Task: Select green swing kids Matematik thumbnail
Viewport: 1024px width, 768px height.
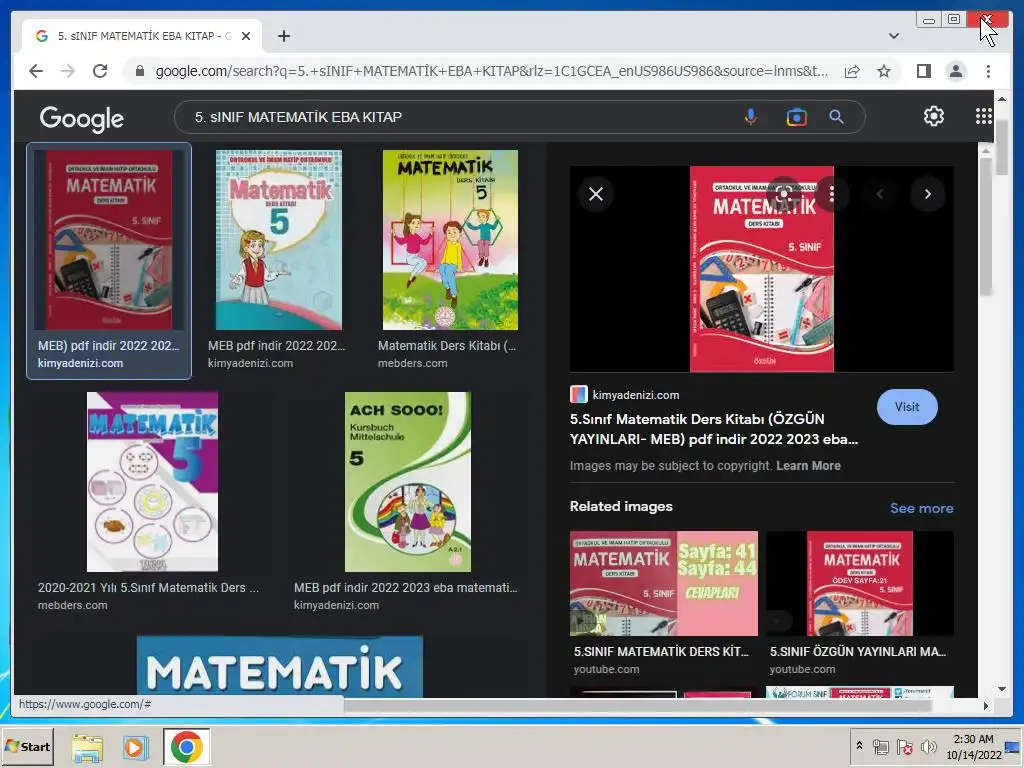Action: tap(450, 240)
